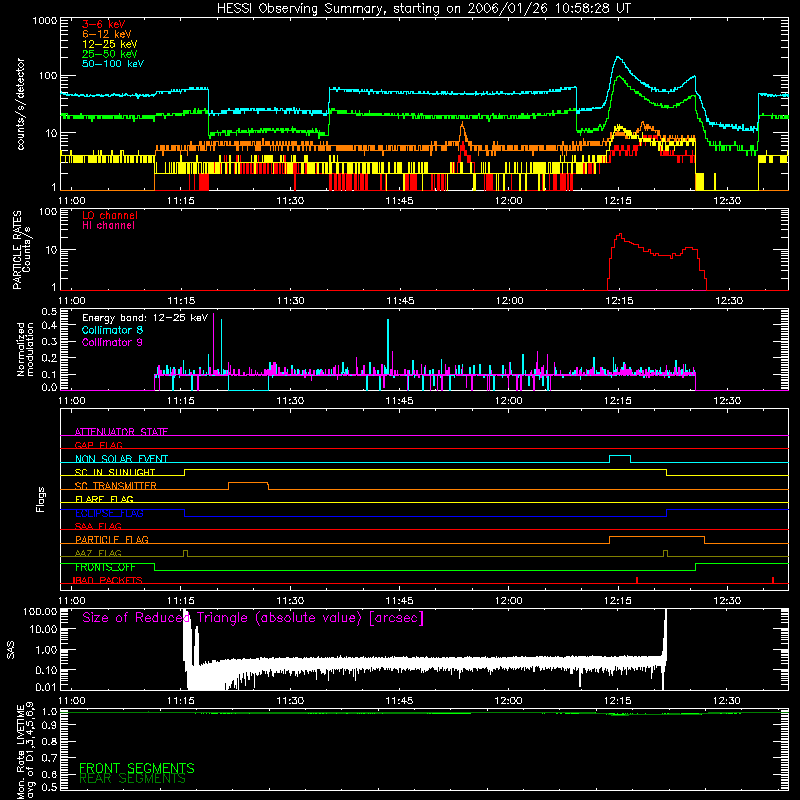This screenshot has width=800, height=800.
Task: Click the 11:30 tick label under the top counts panel
Action: point(290,201)
